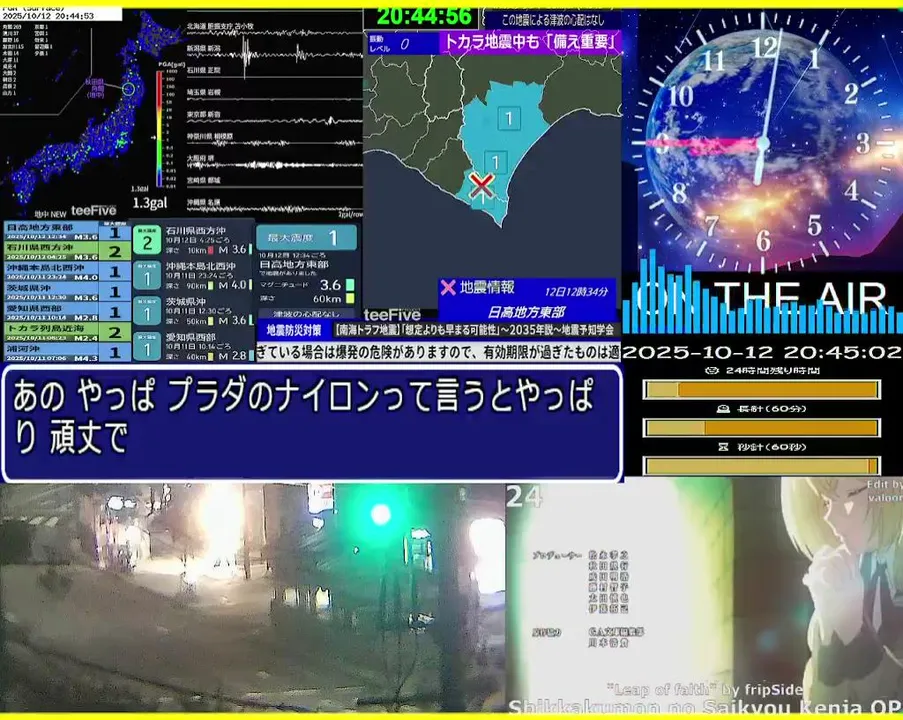Open the street webcam video feed

point(252,598)
